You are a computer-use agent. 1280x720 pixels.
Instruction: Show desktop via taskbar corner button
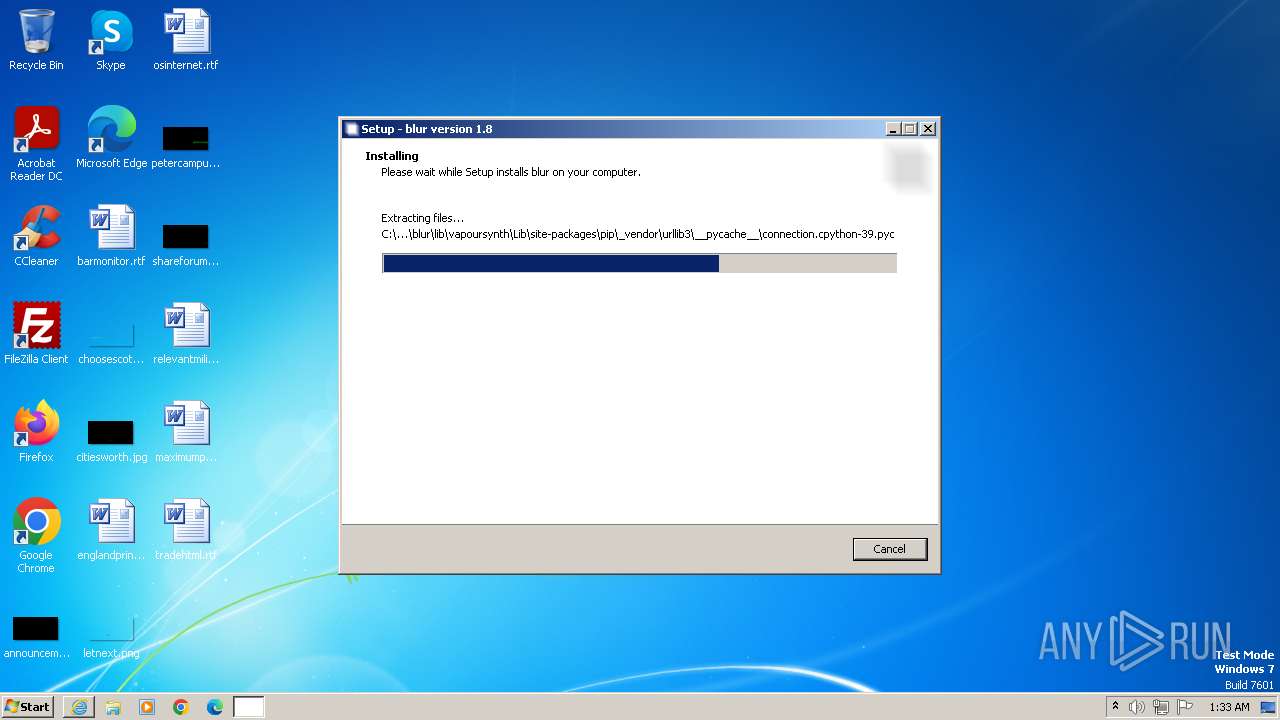[x=1268, y=707]
